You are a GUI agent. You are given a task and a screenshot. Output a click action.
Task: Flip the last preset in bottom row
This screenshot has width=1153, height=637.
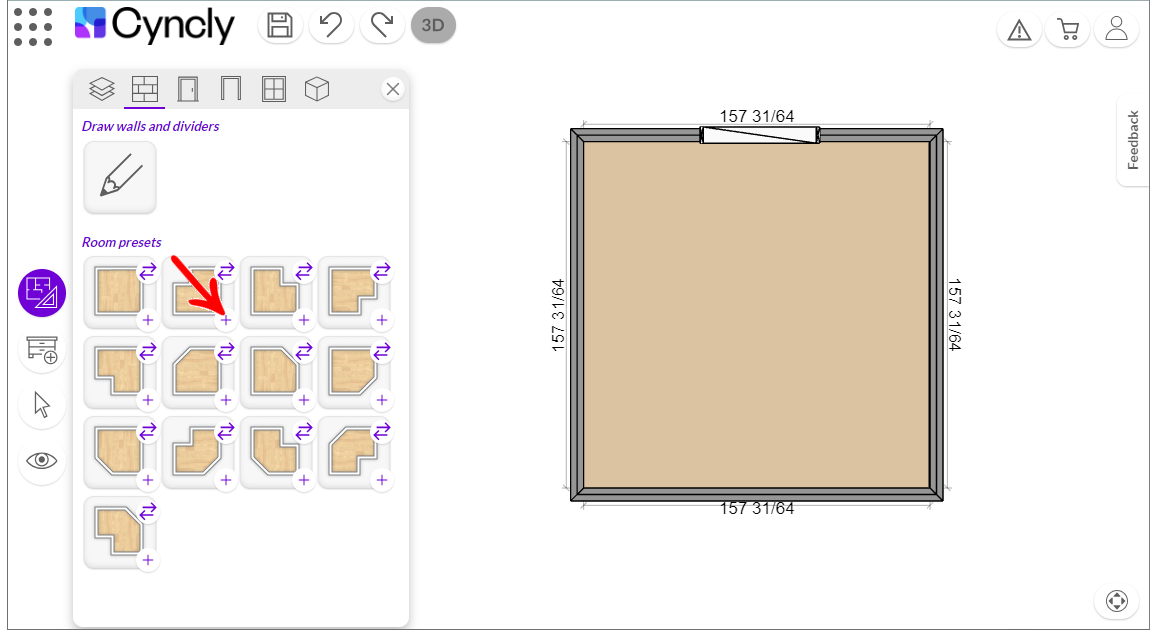pos(148,511)
